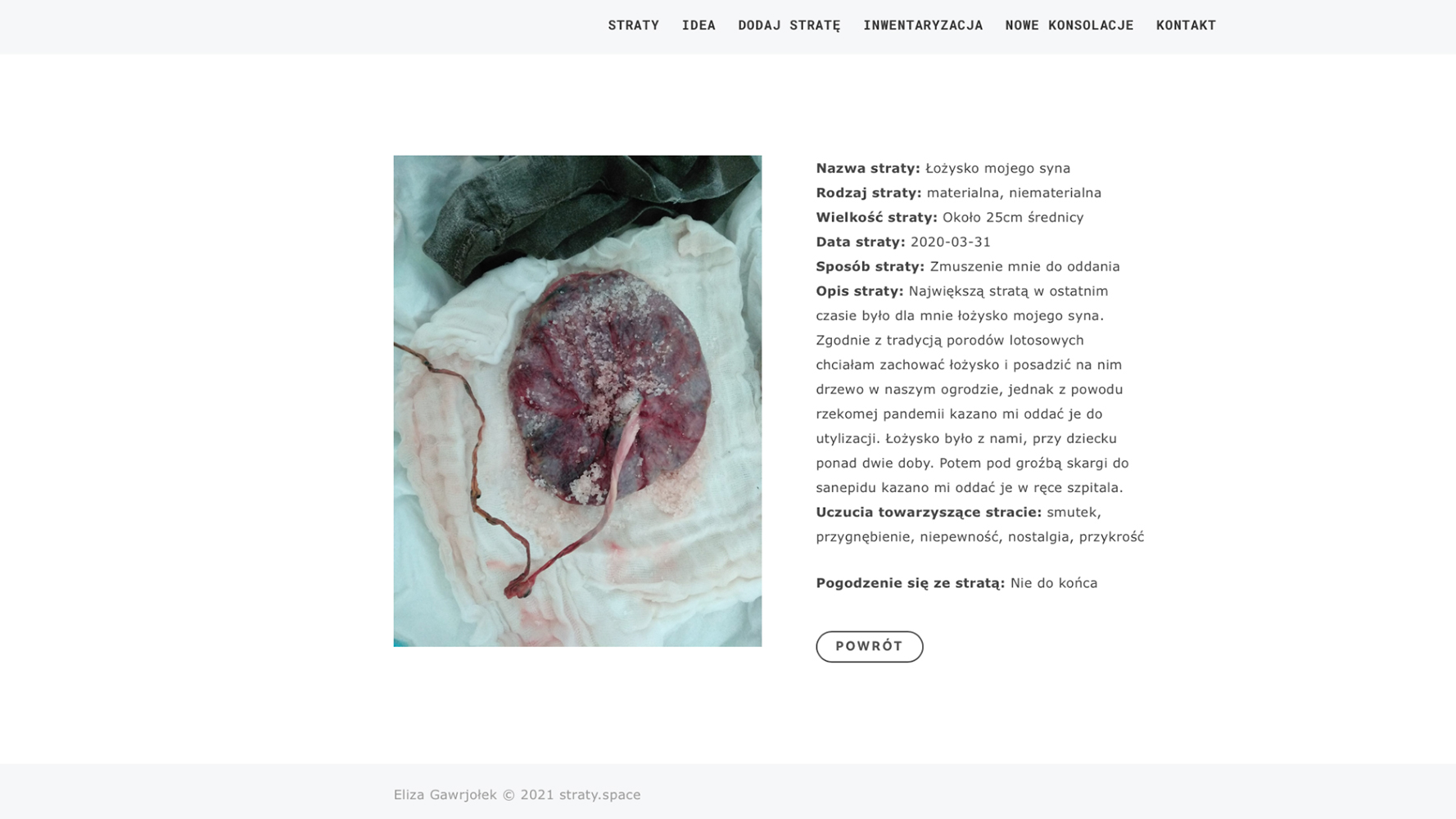Viewport: 1456px width, 819px height.
Task: Open the NOWE KONSOLACJE page
Action: coord(1069,25)
